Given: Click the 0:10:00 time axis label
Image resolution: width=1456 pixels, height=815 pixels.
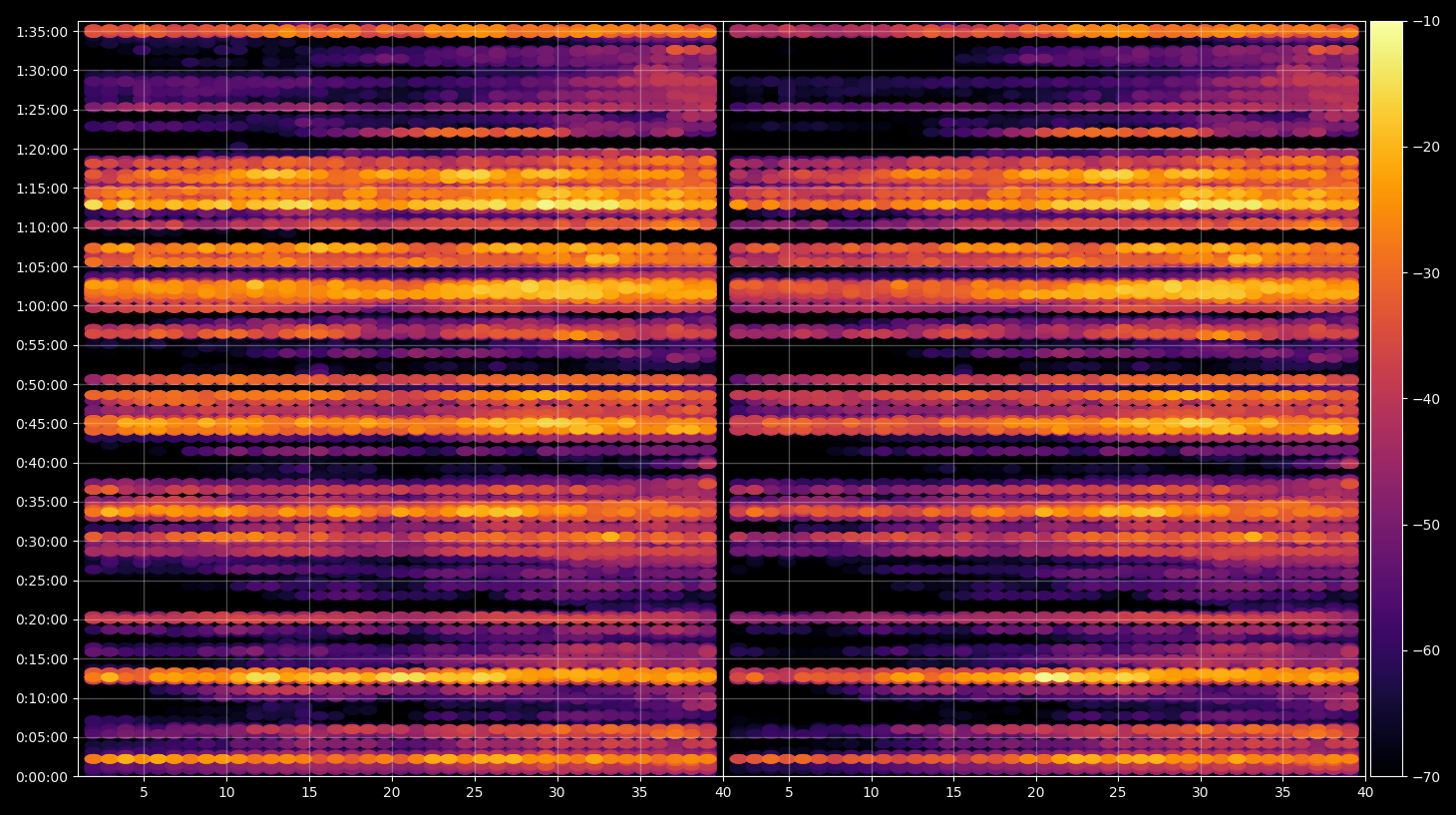Looking at the screenshot, I should (42, 698).
